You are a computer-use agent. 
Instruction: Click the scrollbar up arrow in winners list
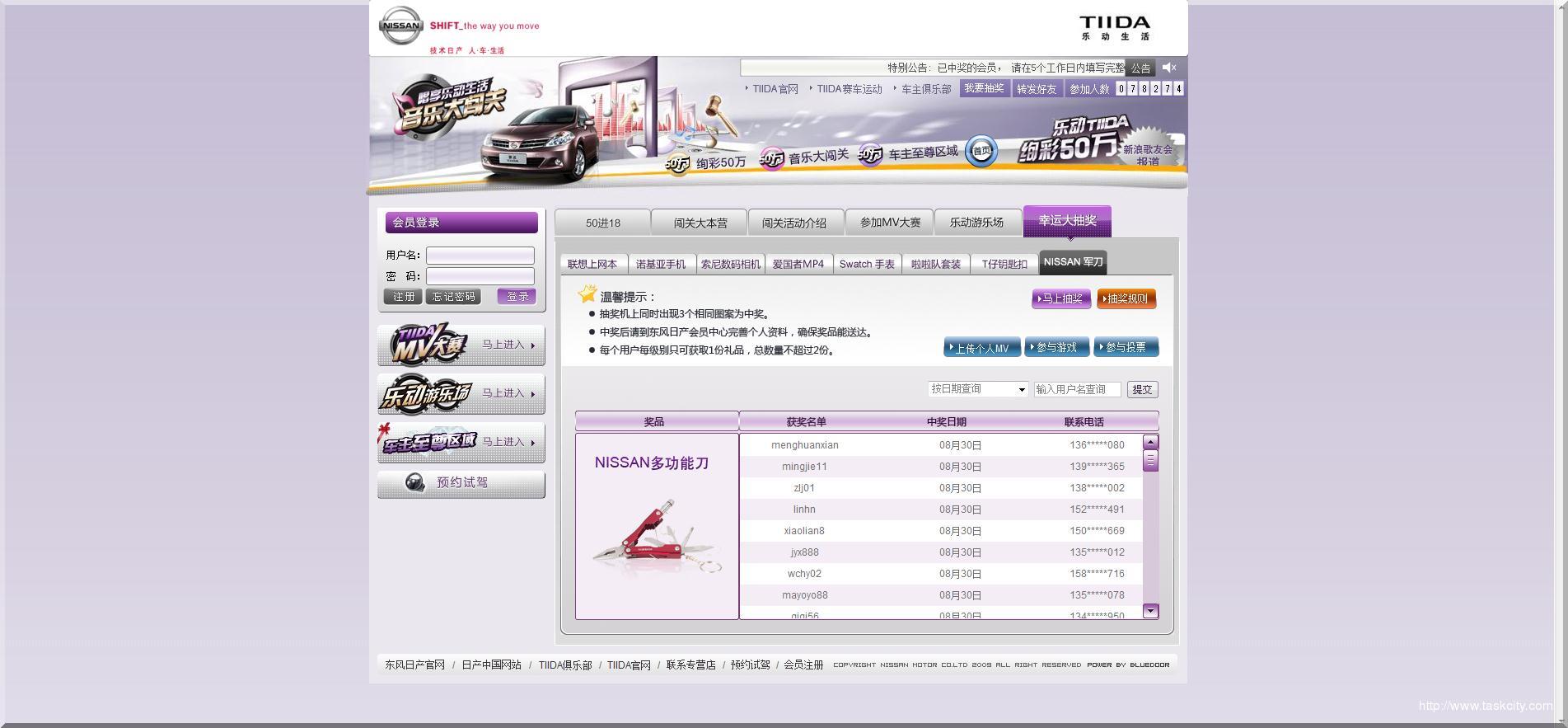(1151, 442)
